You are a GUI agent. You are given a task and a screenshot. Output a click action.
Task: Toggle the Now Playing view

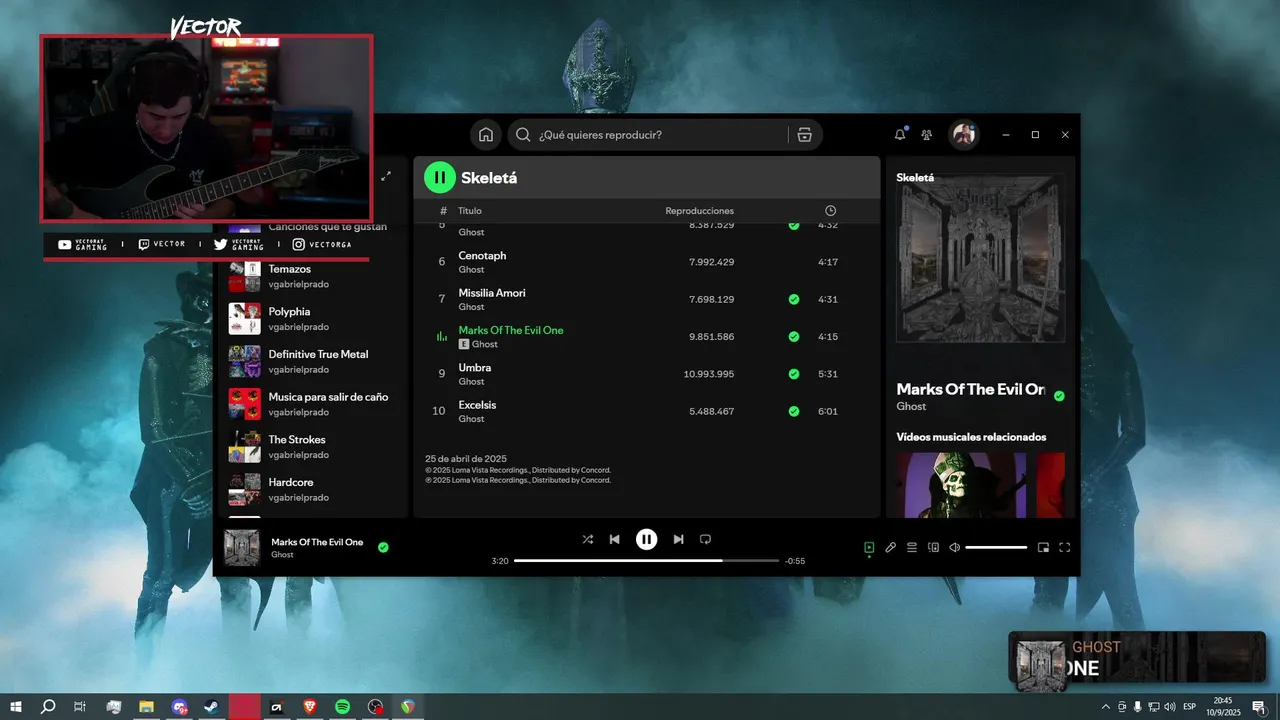pyautogui.click(x=869, y=547)
